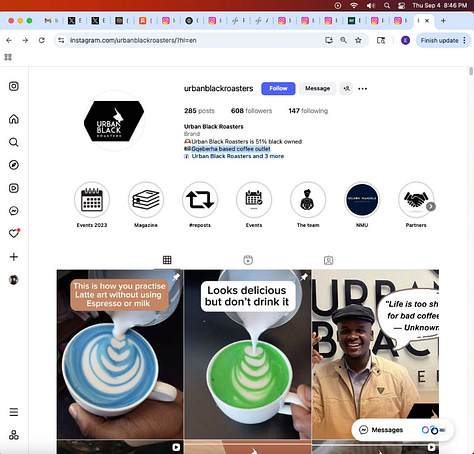The image size is (474, 454).
Task: Open Messenger icon in sidebar
Action: [14, 211]
